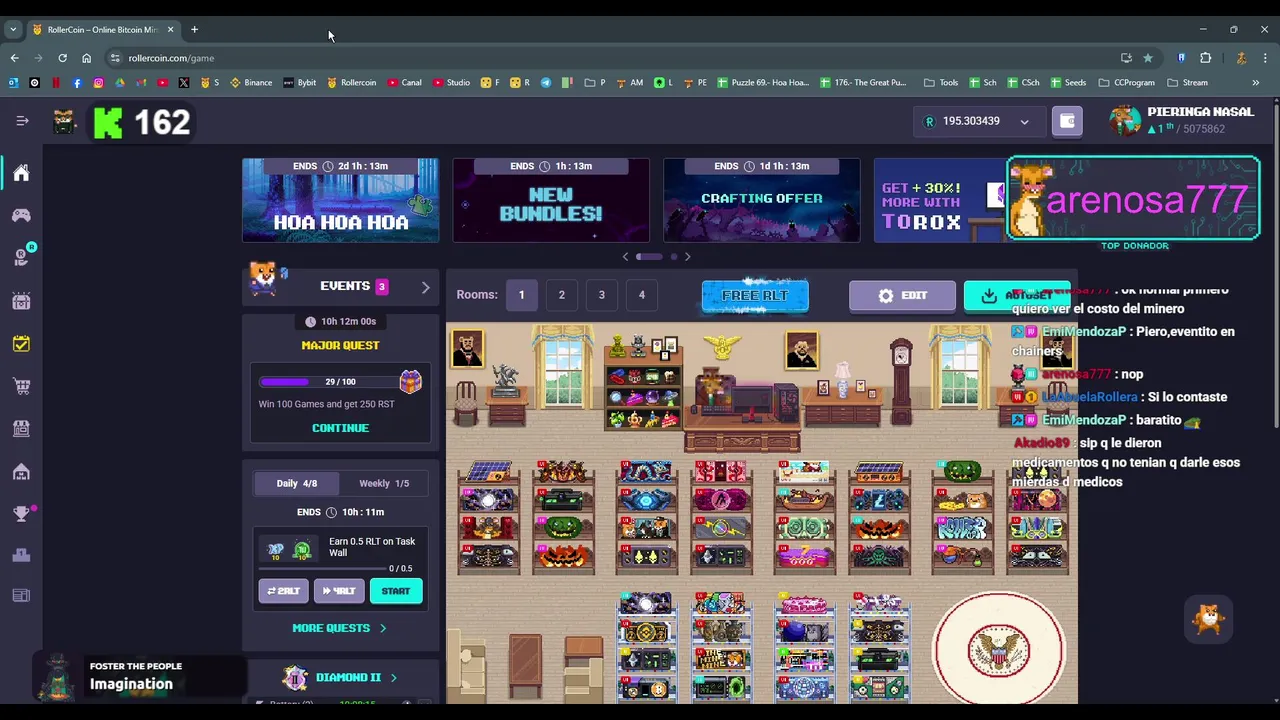Click the 4RLT skip button
This screenshot has height=720, width=1280.
coord(339,591)
